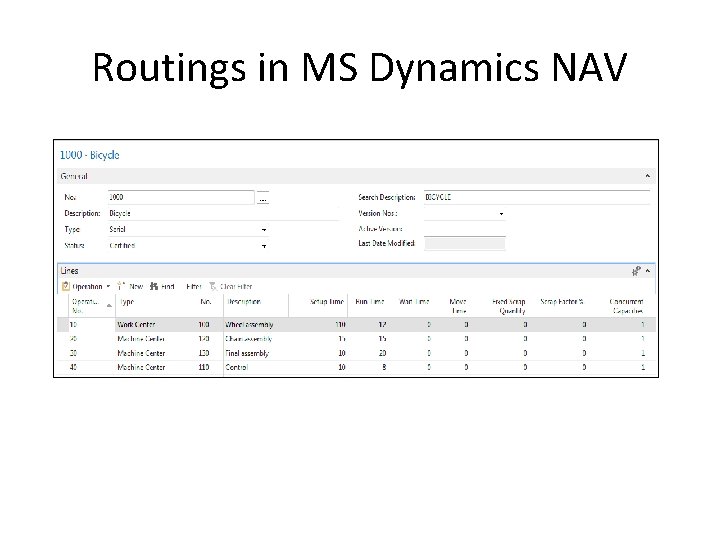Viewport: 720px width, 540px height.
Task: Click the row selector of operation 10
Action: (63, 325)
